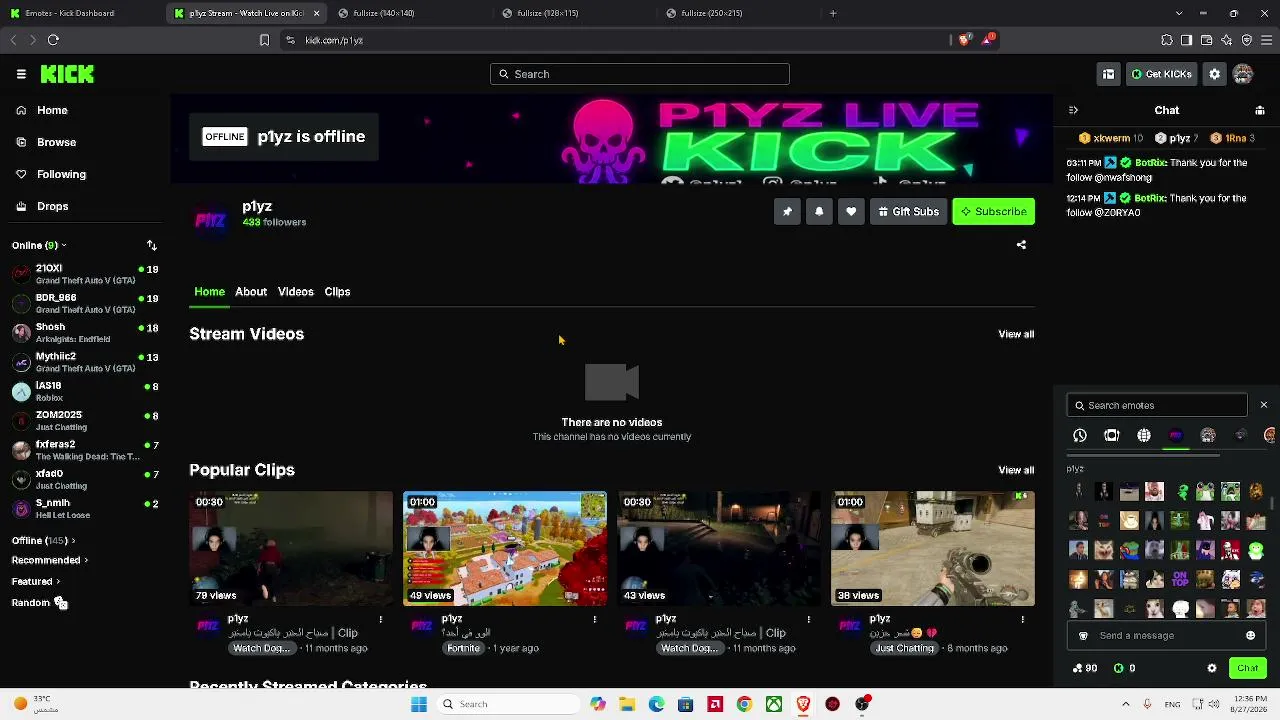The height and width of the screenshot is (720, 1280).
Task: Open the Kick hamburger sidebar menu
Action: coord(21,74)
